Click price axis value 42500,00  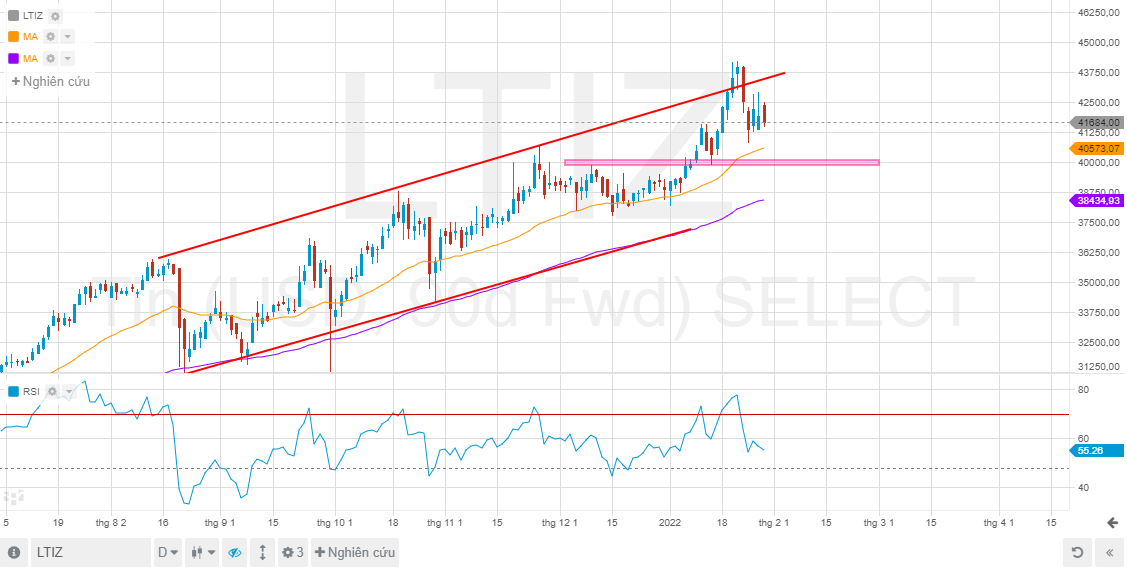pyautogui.click(x=1100, y=103)
